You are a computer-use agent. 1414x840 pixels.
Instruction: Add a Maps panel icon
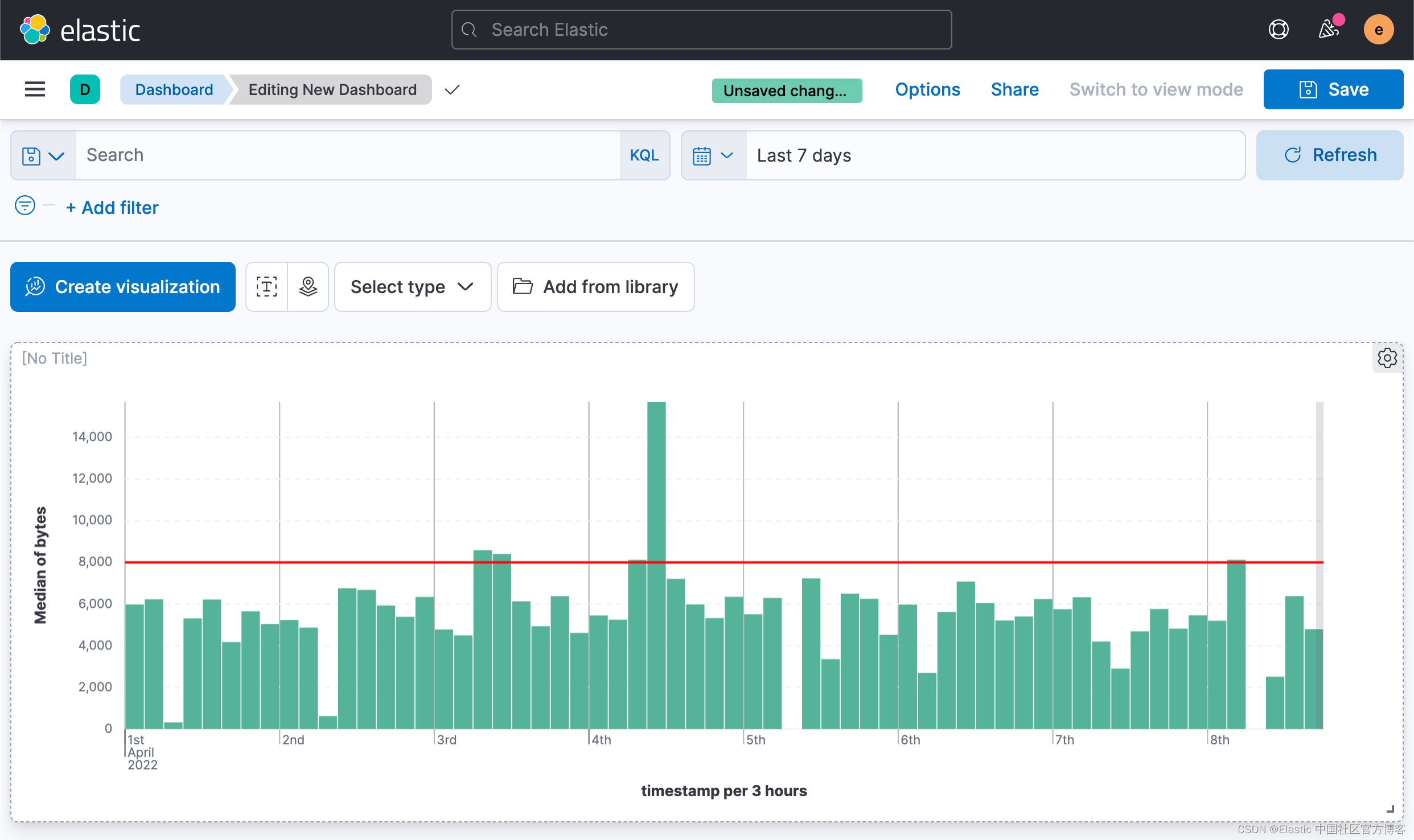[308, 287]
